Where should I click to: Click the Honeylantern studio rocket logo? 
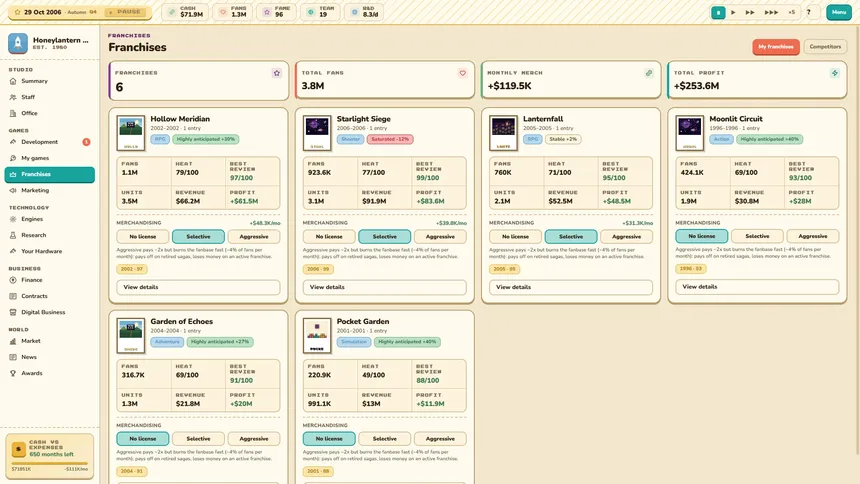click(x=18, y=43)
